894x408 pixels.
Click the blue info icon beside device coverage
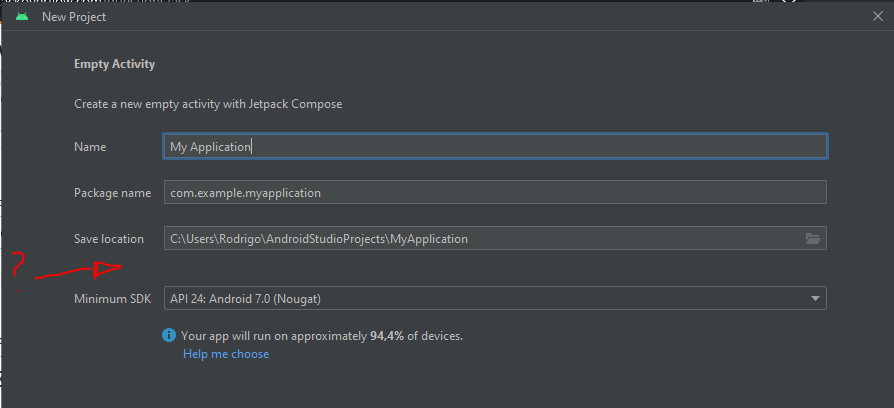[169, 335]
